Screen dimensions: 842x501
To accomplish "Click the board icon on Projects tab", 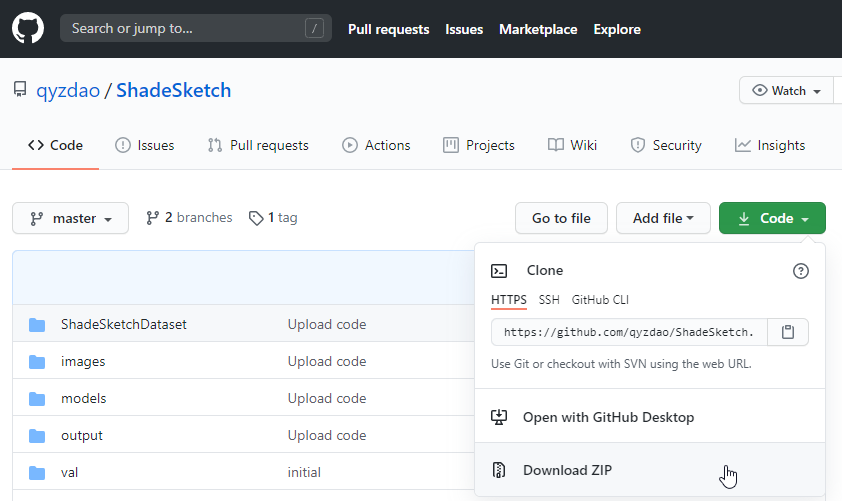I will [451, 145].
